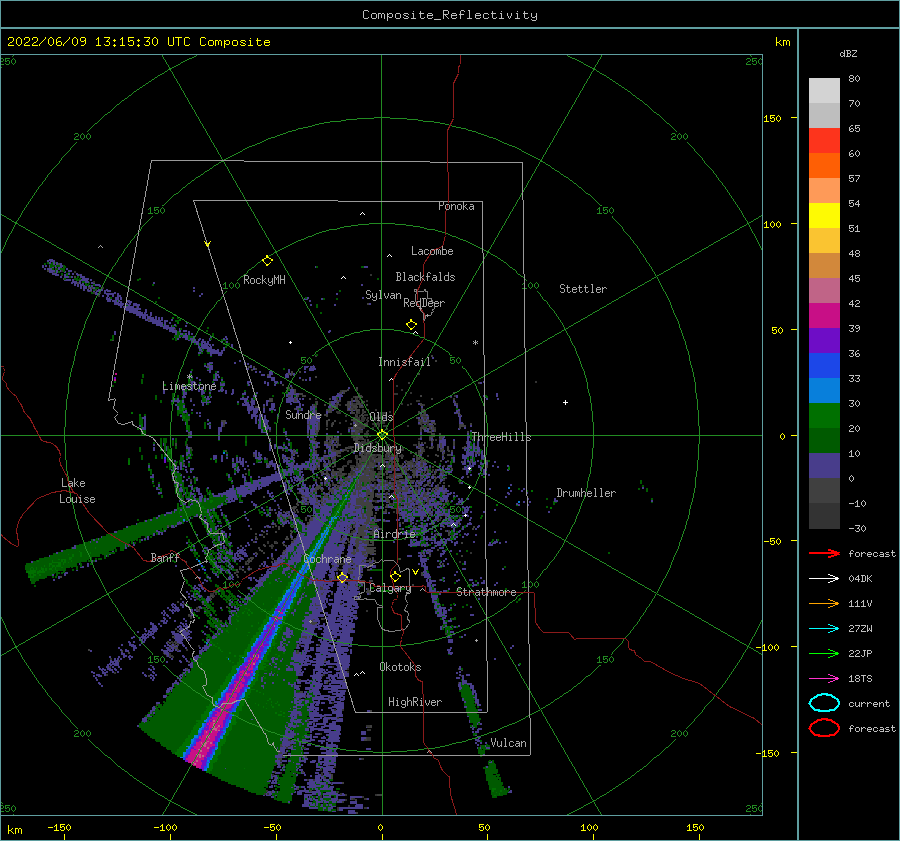Image resolution: width=900 pixels, height=841 pixels.
Task: Select the Okotoks label
Action: (400, 667)
